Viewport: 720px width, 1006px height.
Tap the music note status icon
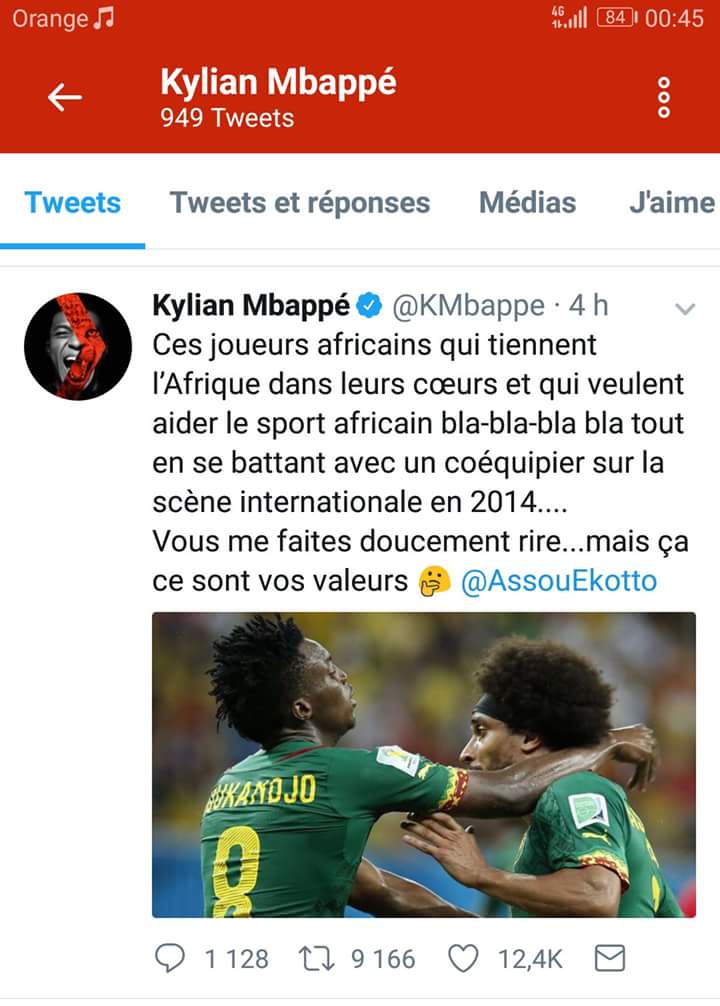click(103, 18)
